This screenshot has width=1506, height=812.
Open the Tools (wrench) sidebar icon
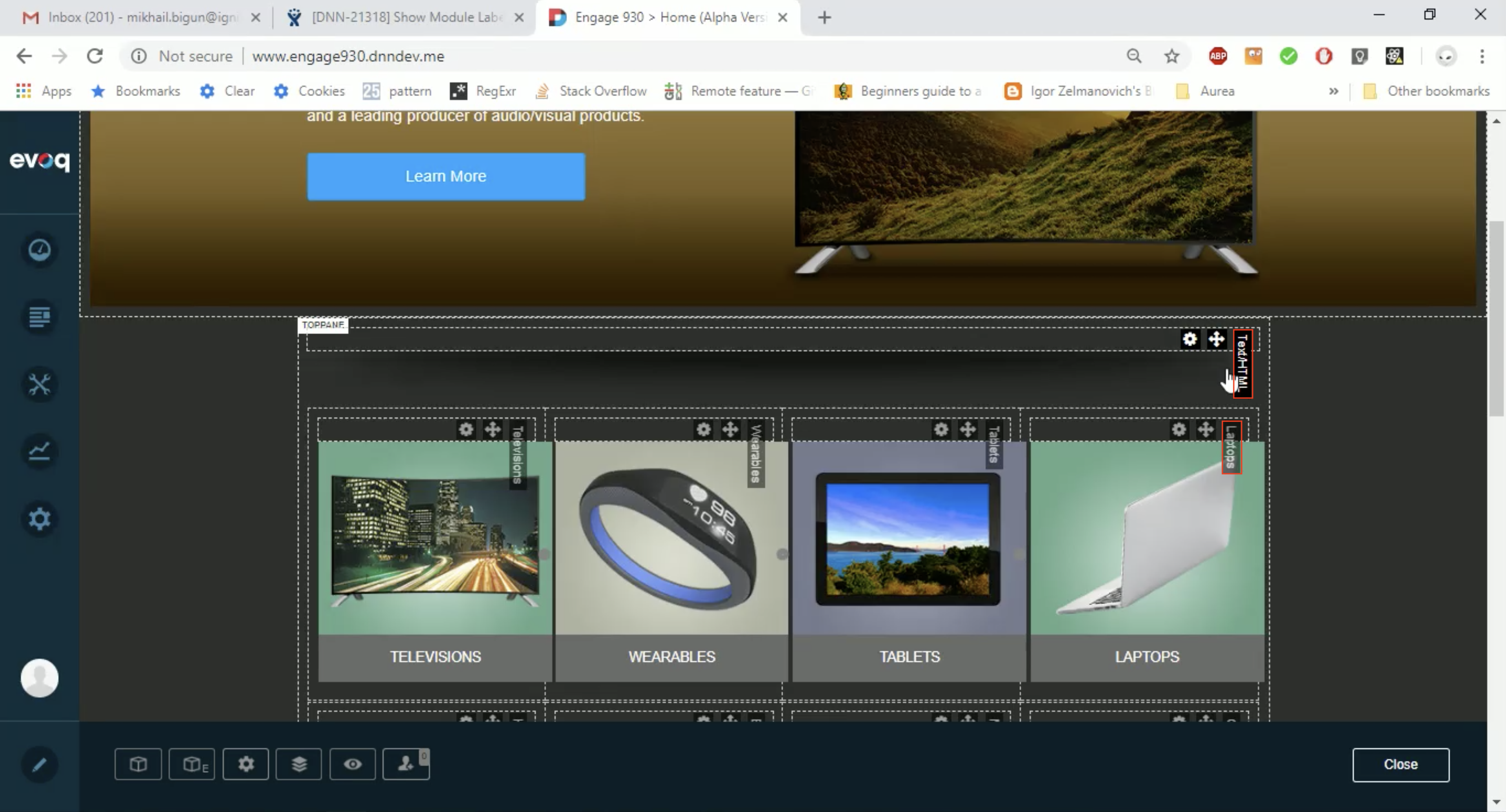click(39, 384)
